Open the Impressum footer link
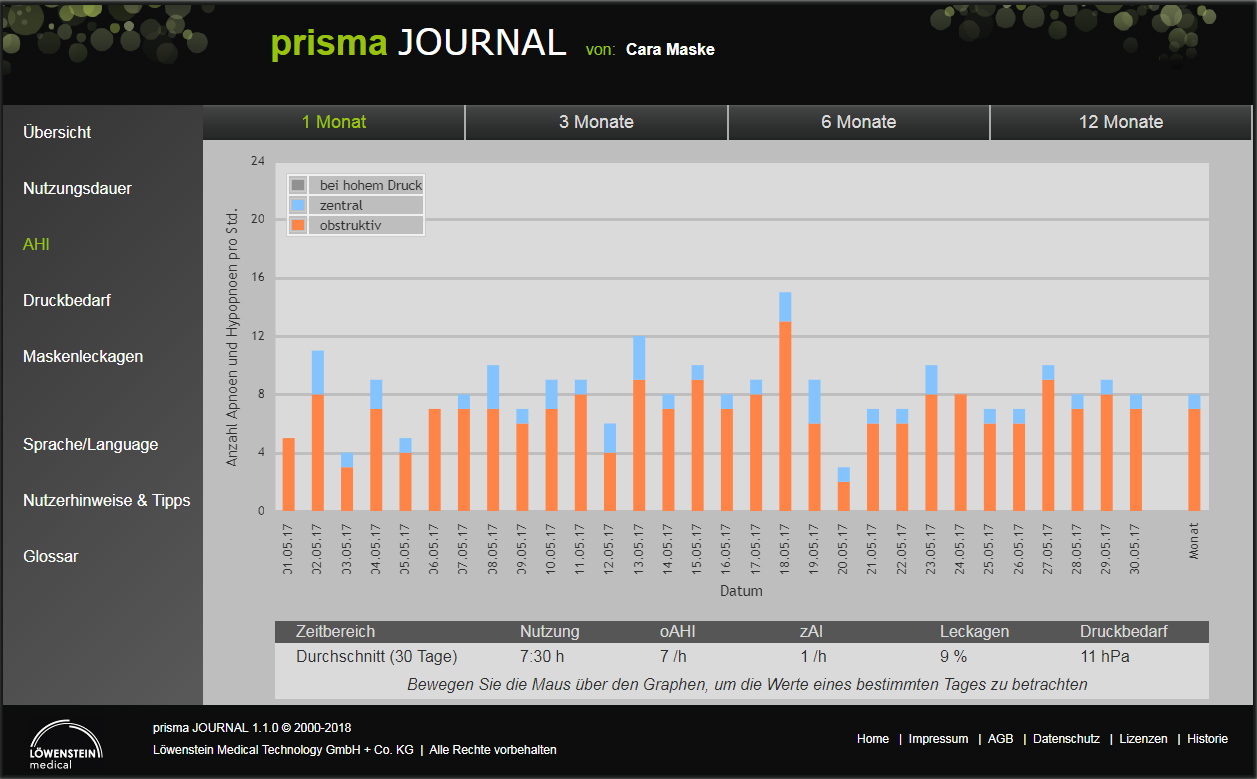The height and width of the screenshot is (779, 1257). [938, 739]
